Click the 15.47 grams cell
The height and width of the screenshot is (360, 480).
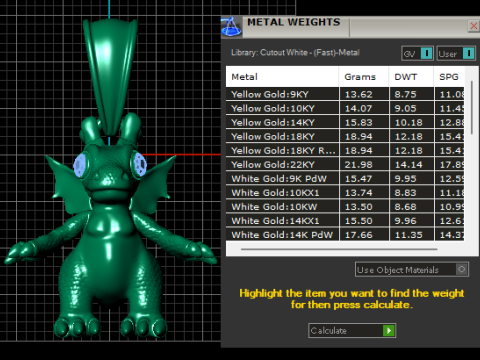click(364, 179)
